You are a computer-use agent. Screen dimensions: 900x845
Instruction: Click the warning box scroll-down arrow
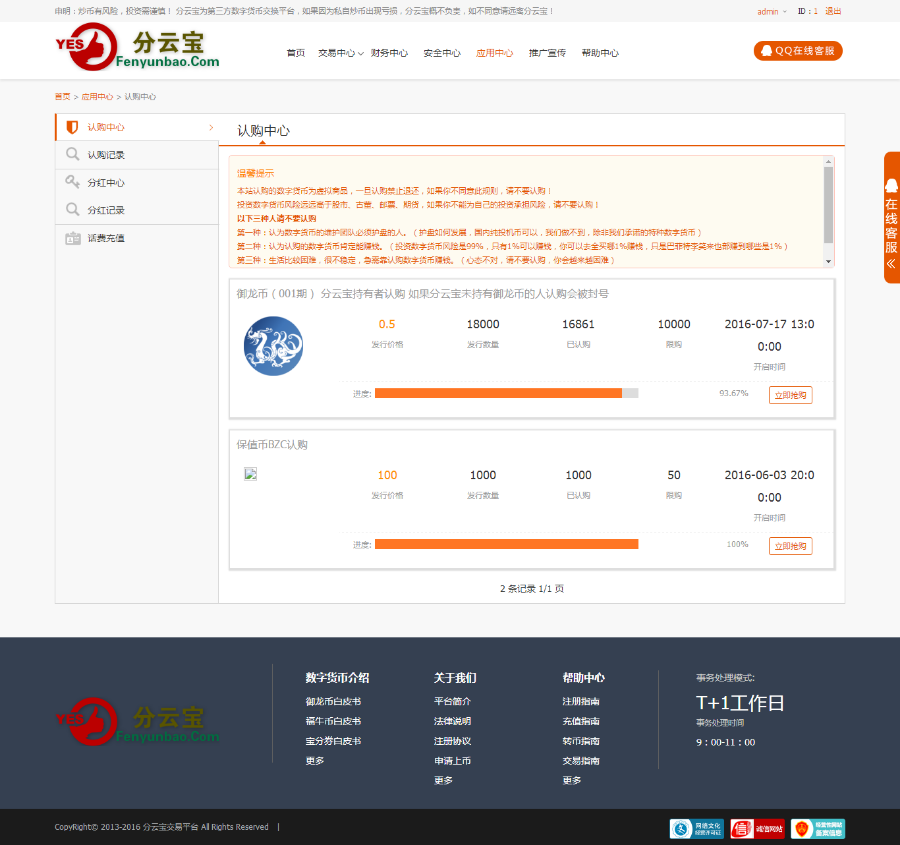pos(828,261)
